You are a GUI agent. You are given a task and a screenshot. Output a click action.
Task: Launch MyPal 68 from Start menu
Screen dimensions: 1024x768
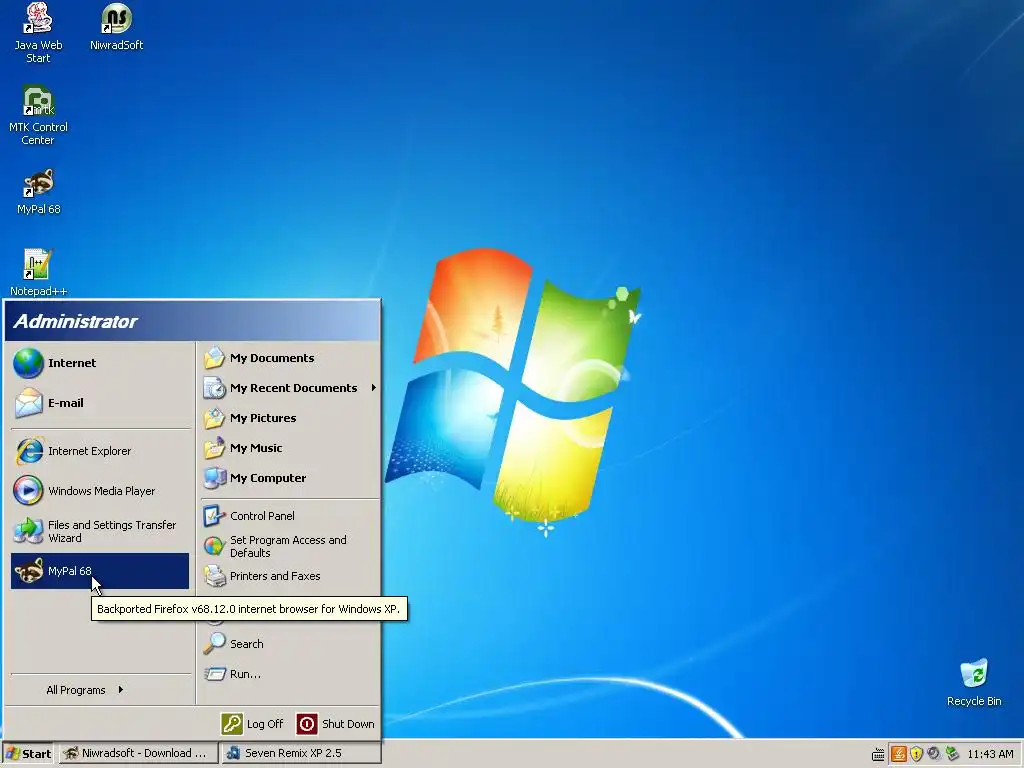point(101,571)
